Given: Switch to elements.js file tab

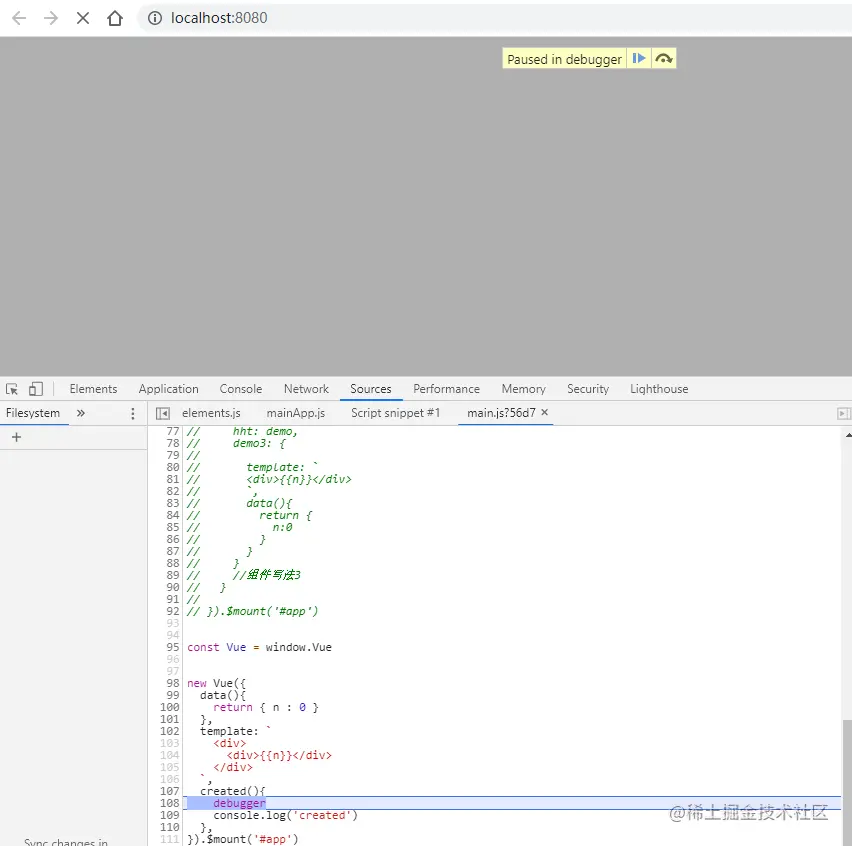Looking at the screenshot, I should click(211, 413).
